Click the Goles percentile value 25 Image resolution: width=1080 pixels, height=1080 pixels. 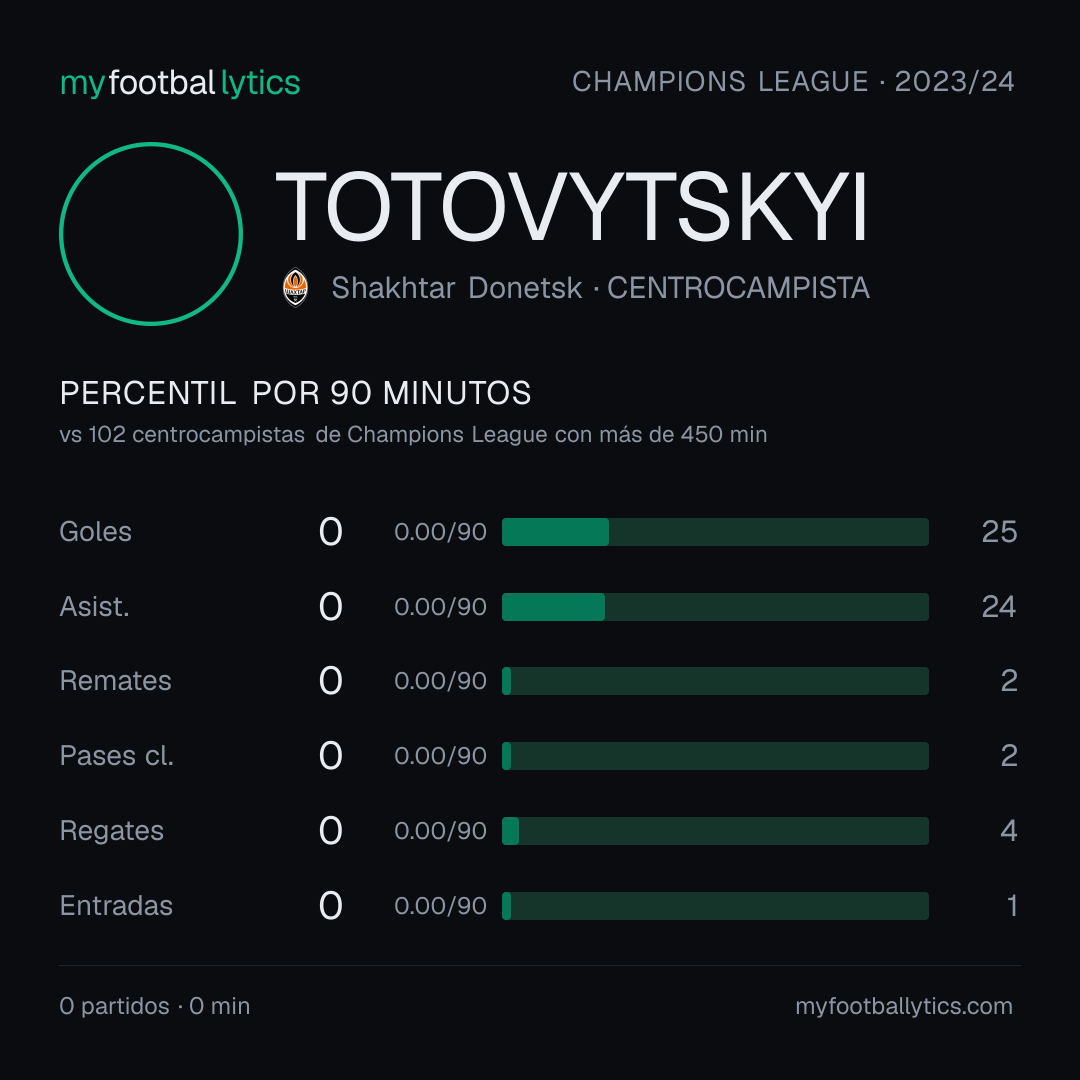point(999,532)
